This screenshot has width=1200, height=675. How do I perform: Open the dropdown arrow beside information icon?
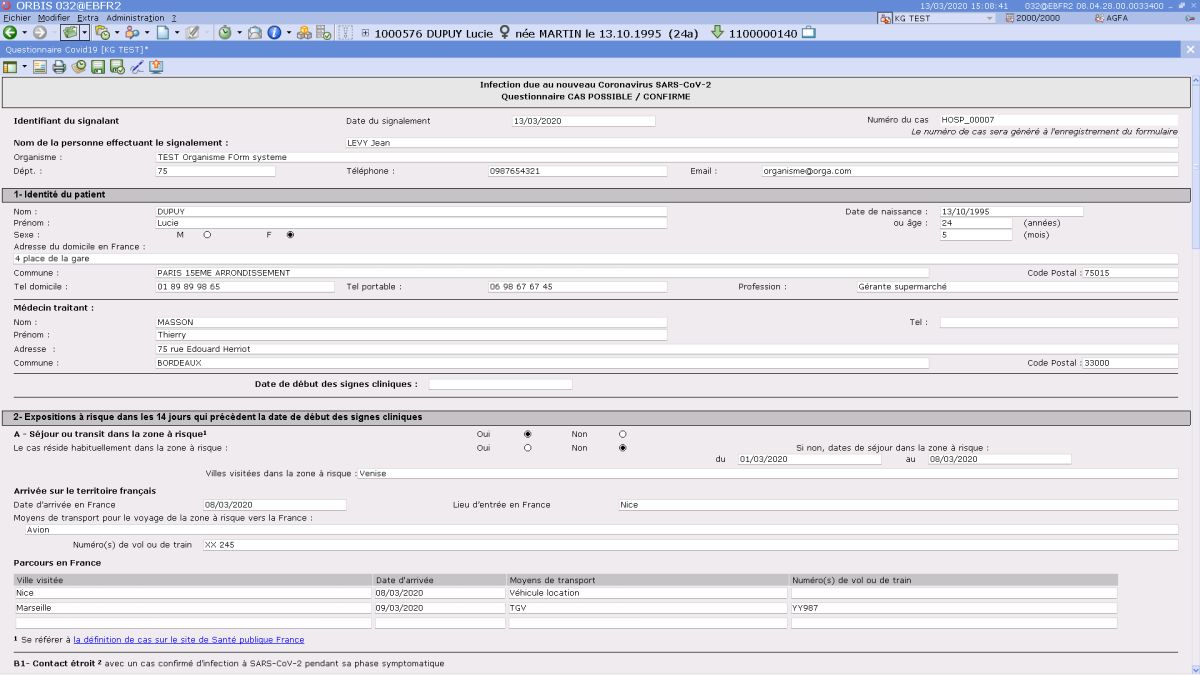tap(289, 32)
